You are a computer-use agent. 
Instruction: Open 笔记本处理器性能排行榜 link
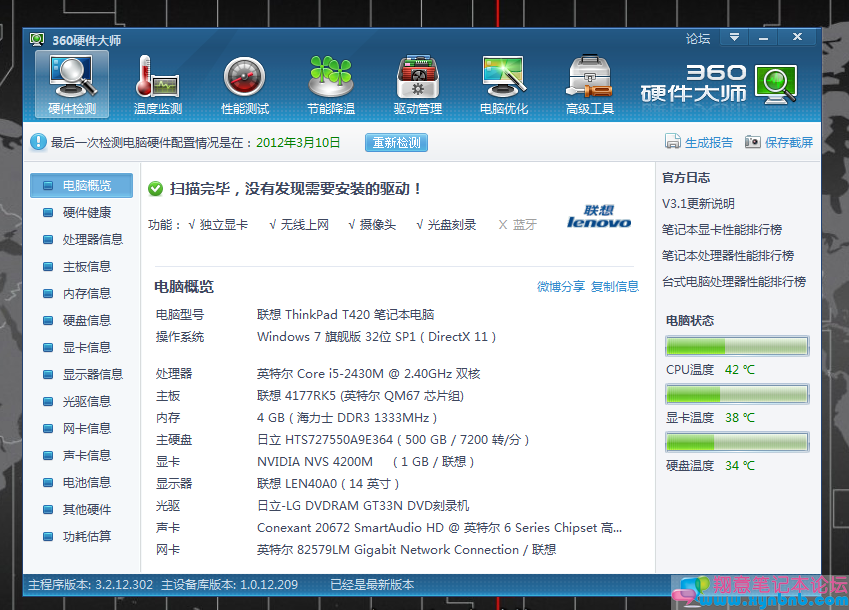tap(728, 255)
